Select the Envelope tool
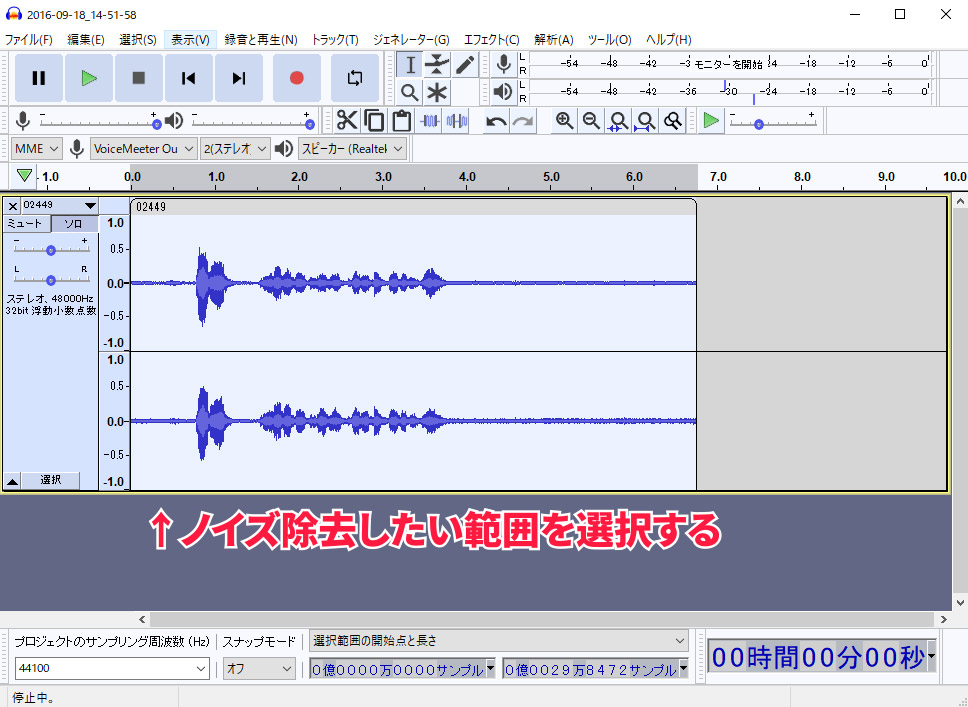This screenshot has height=707, width=968. (437, 64)
